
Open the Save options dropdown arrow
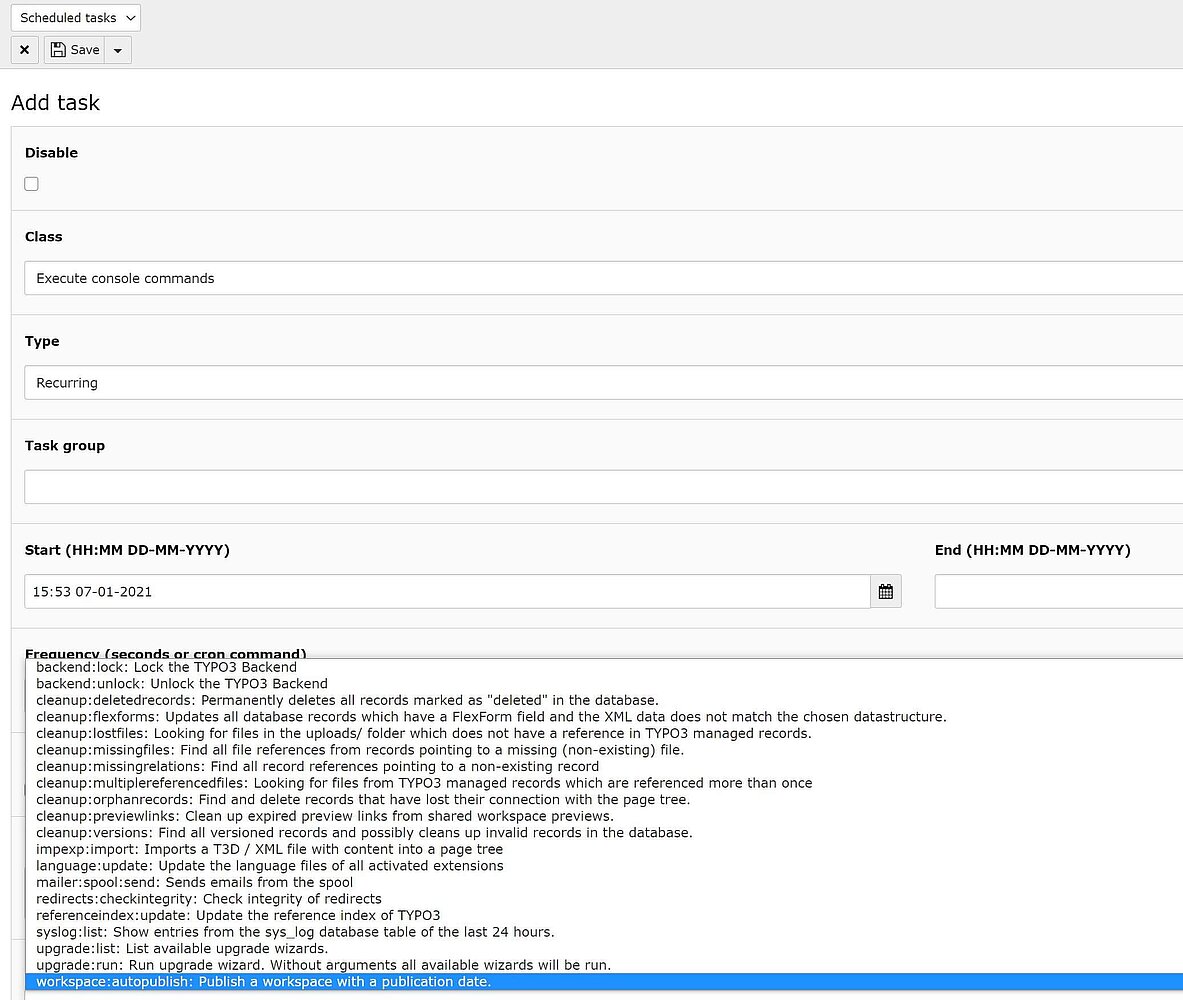(x=118, y=50)
